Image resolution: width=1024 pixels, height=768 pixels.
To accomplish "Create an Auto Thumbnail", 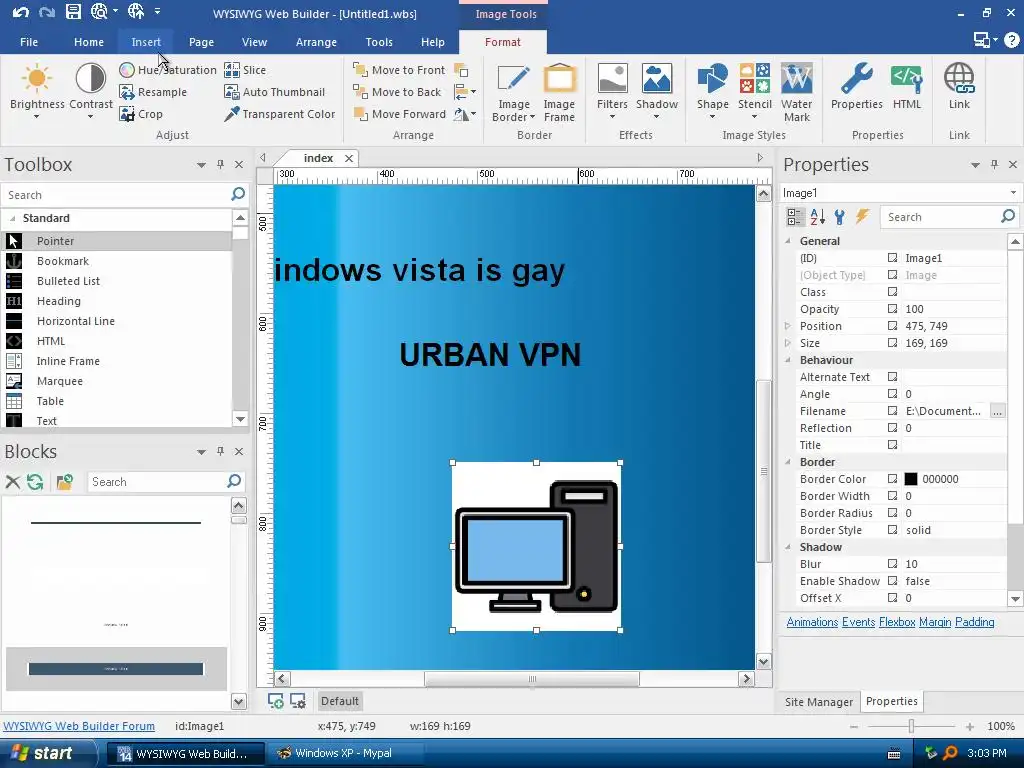I will 274,92.
